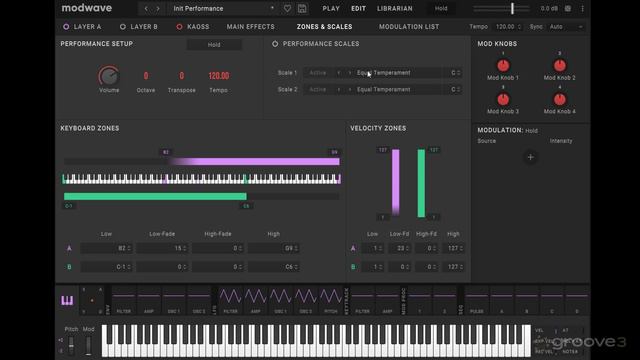Screen dimensions: 640x360
Task: Open the LIBRARIAN view
Action: 394,8
